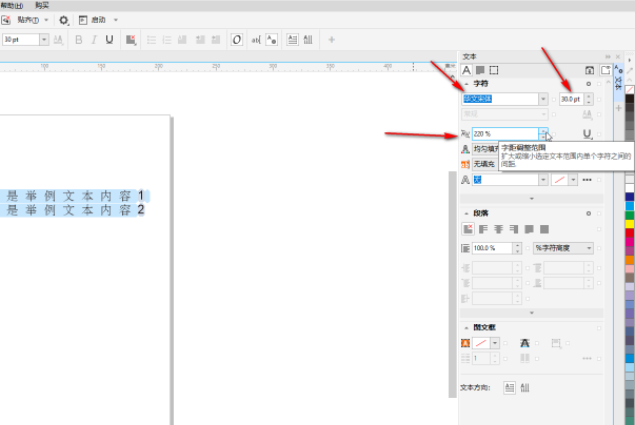Toggle bold formatting in the property bar
Screen dimensions: 635x425
coord(78,40)
